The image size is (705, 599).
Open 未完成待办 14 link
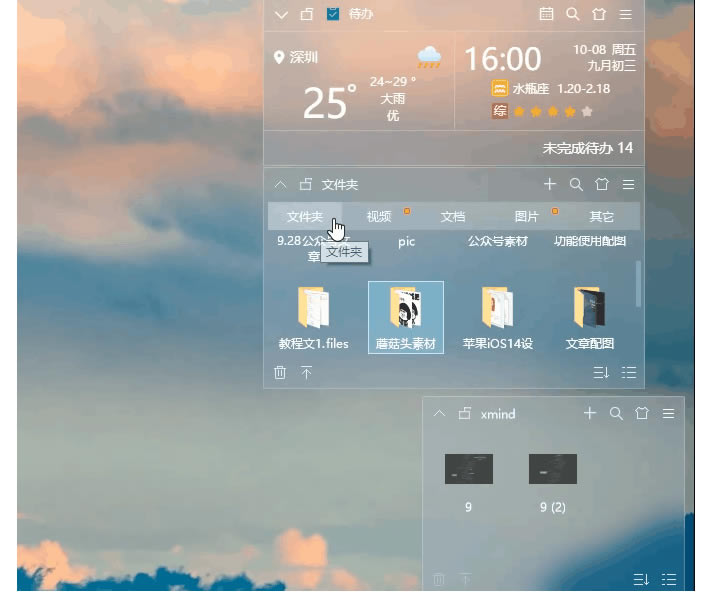coord(588,148)
